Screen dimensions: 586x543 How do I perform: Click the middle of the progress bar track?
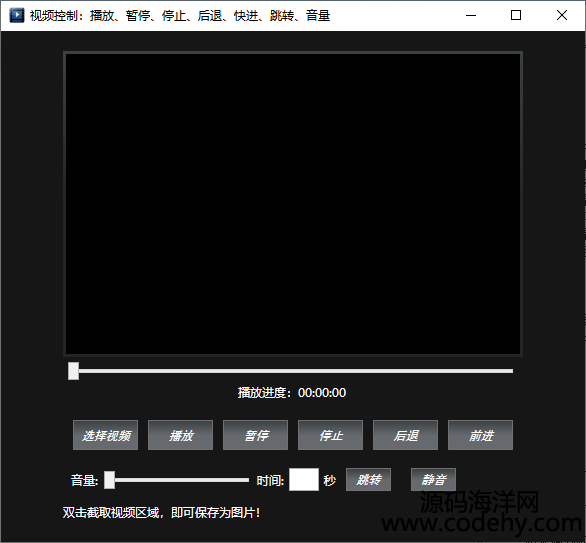(x=290, y=371)
